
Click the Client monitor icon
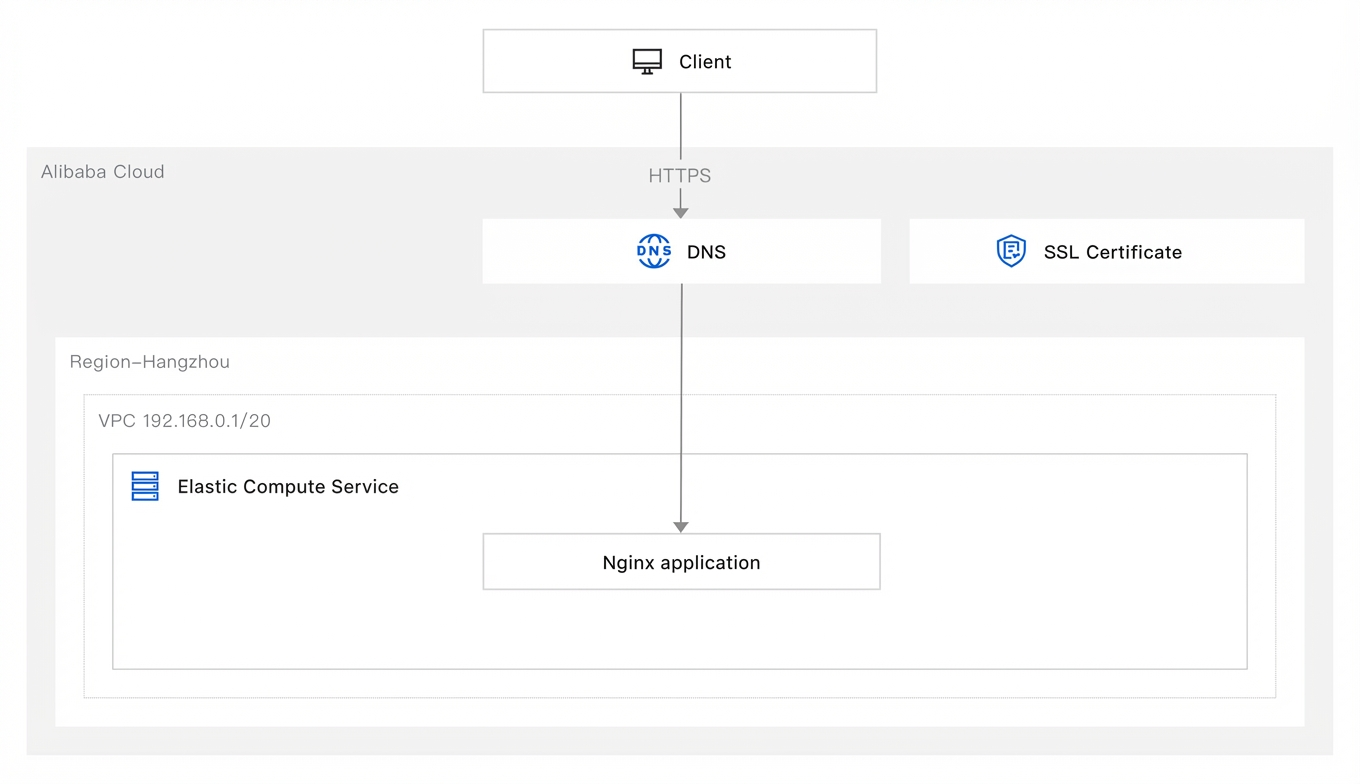647,62
